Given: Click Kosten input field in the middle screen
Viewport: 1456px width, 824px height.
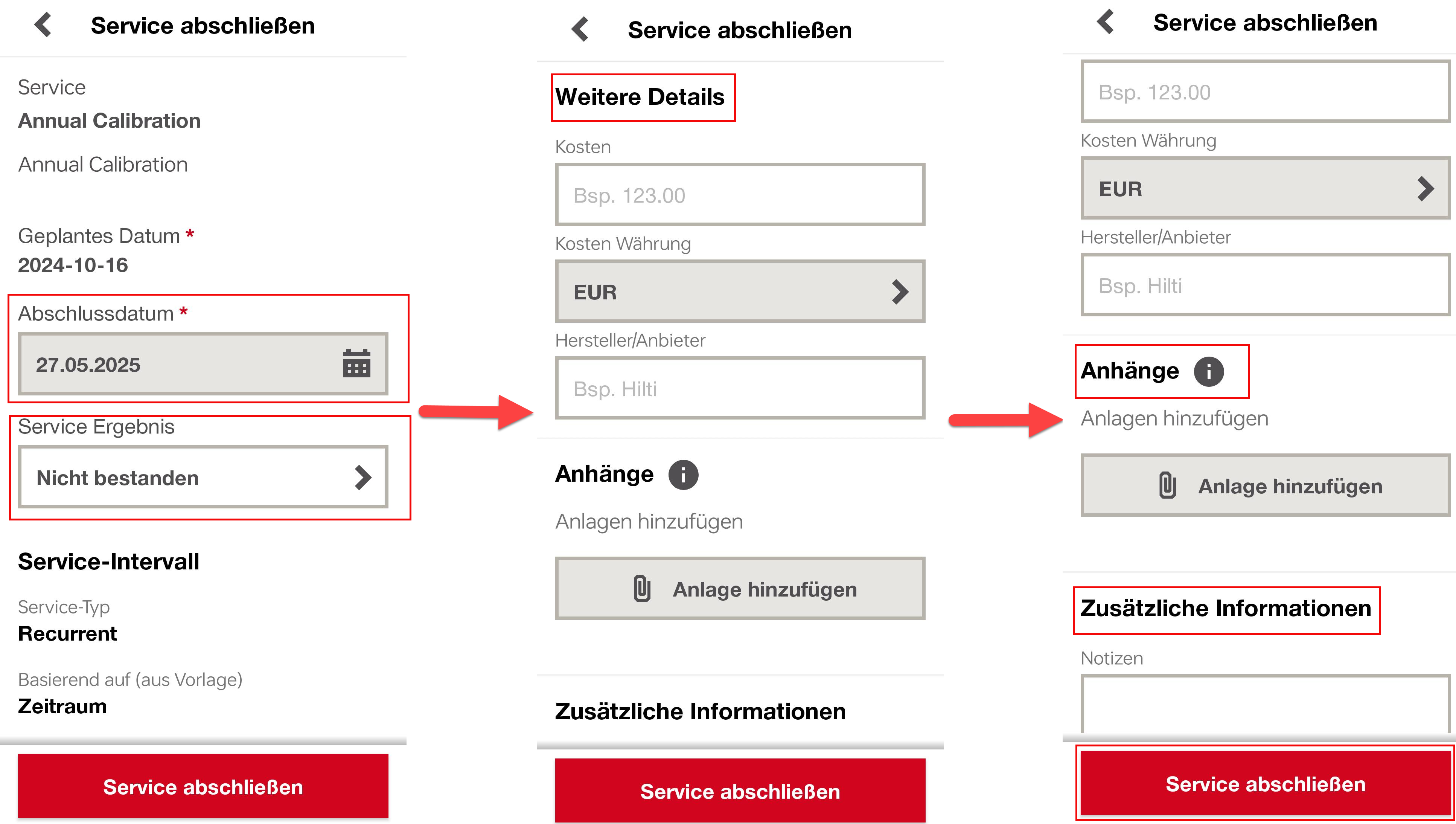Looking at the screenshot, I should (x=740, y=195).
